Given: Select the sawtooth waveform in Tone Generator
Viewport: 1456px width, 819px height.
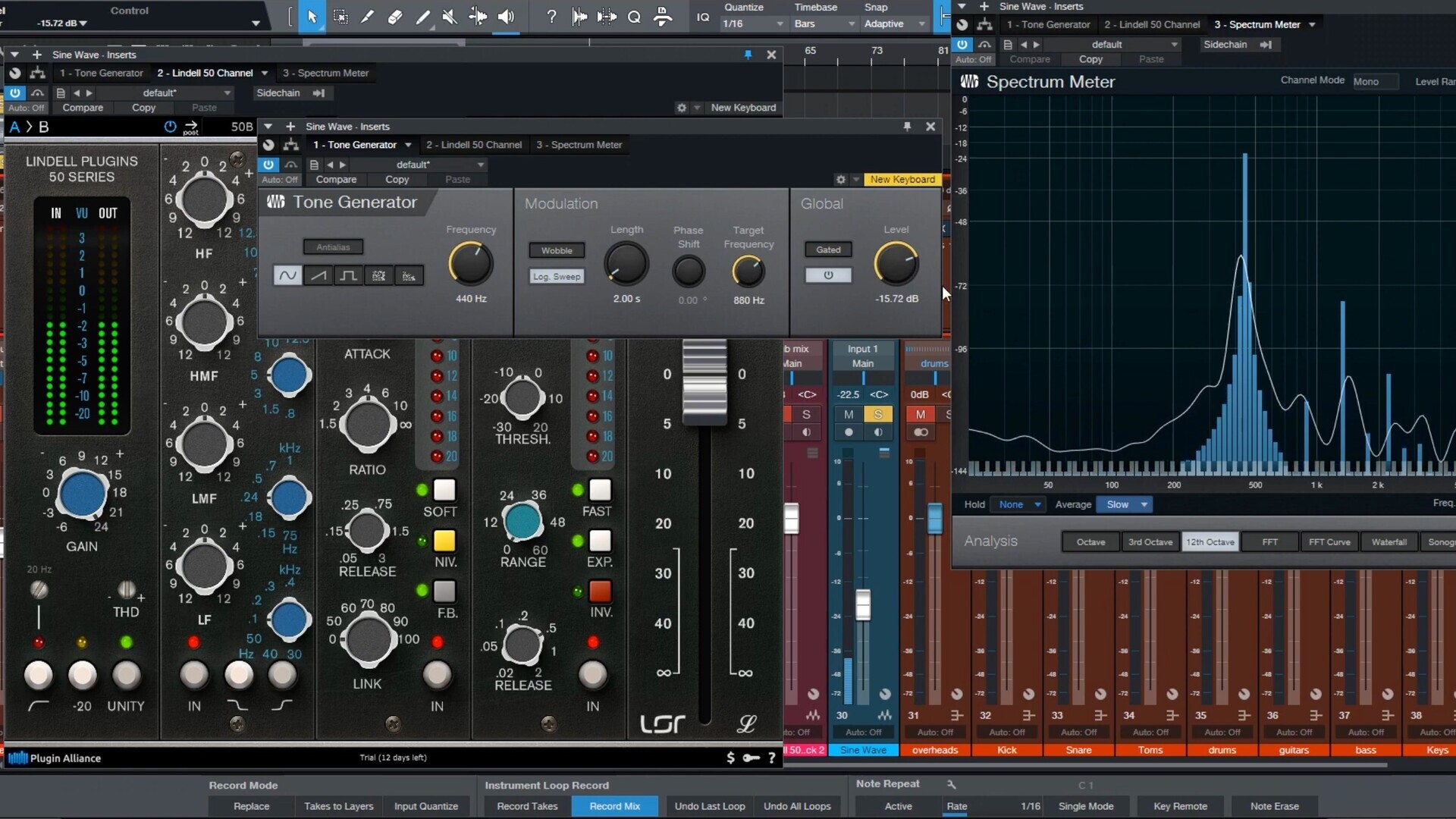Looking at the screenshot, I should point(318,275).
